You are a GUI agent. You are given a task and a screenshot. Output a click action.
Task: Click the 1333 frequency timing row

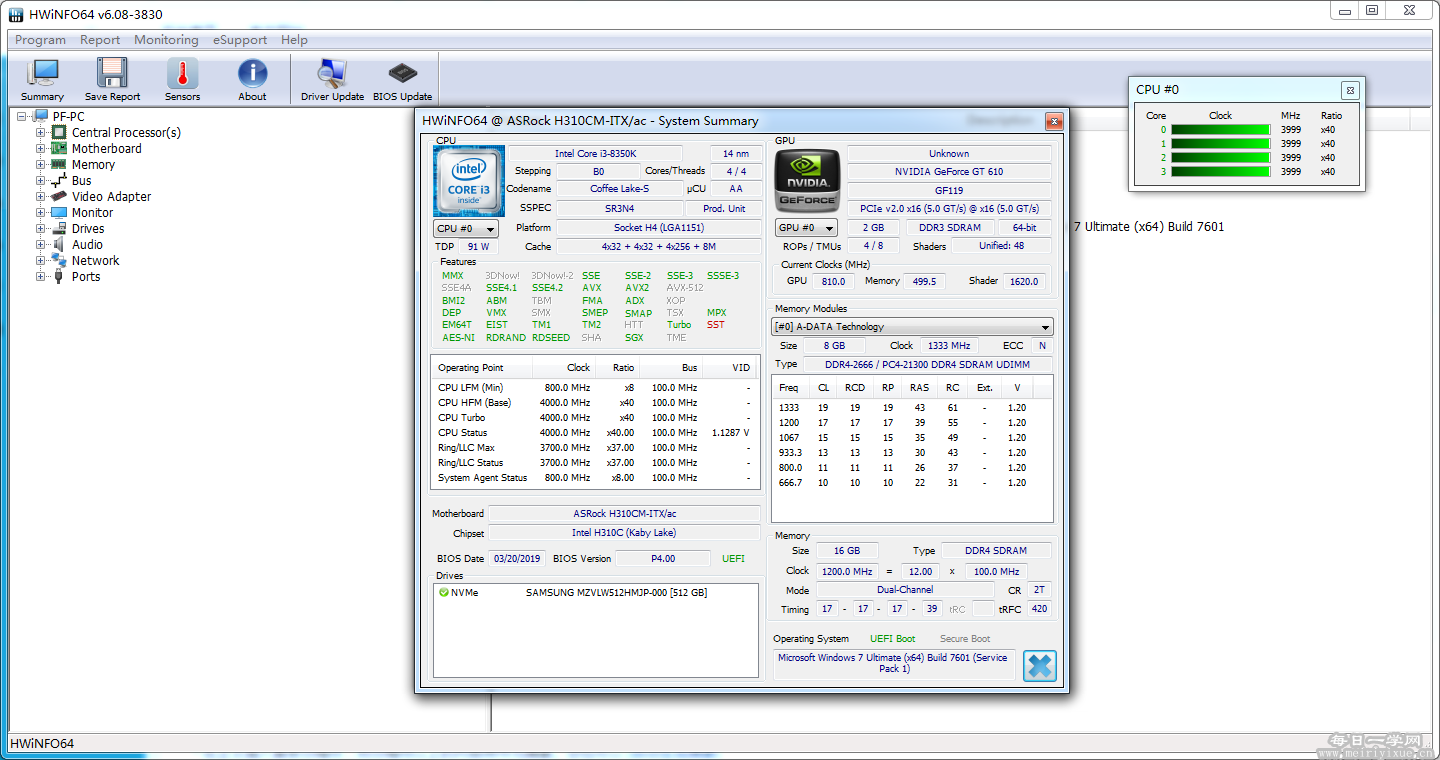[912, 408]
